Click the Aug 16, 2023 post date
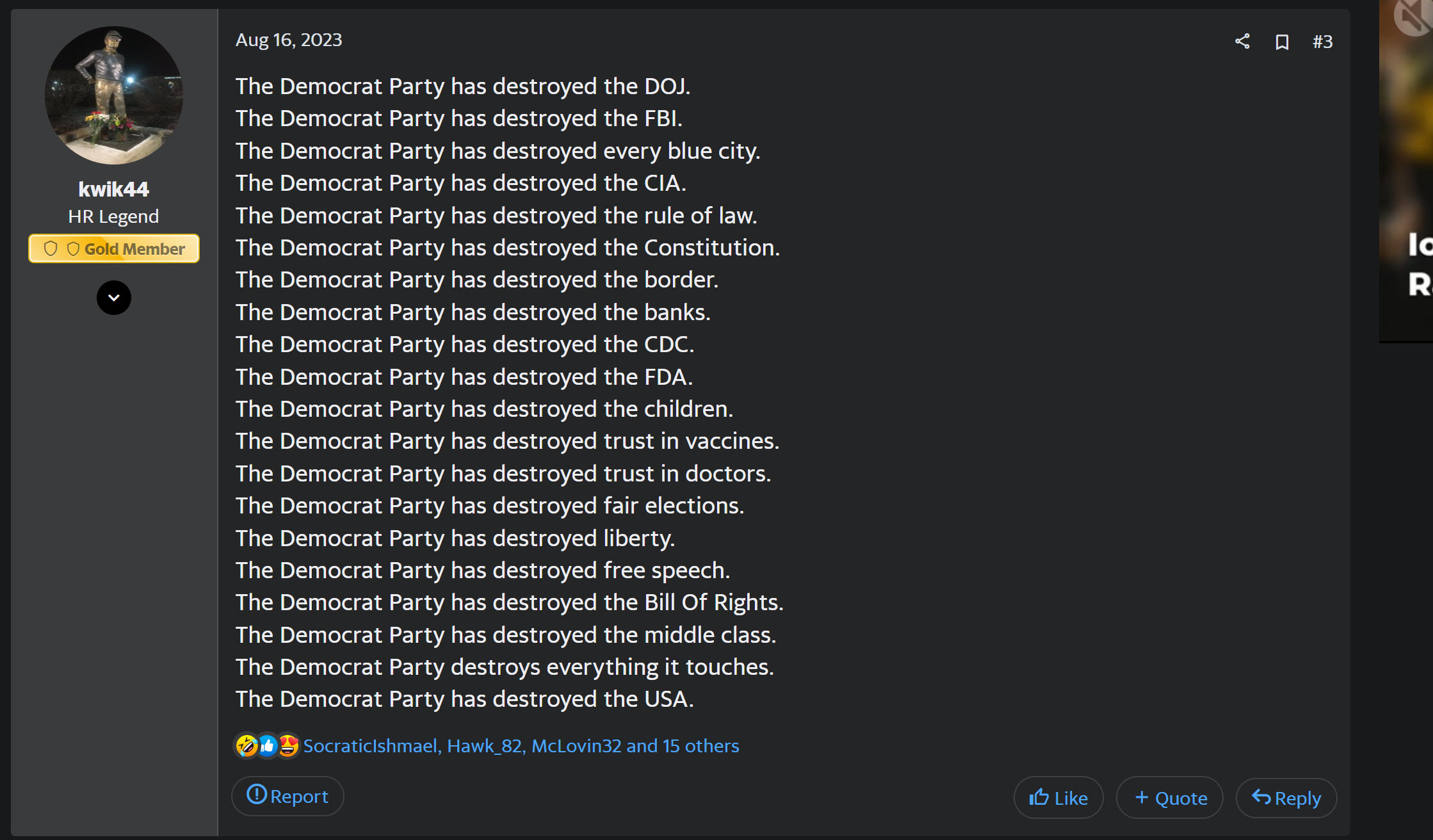This screenshot has width=1433, height=840. point(289,40)
